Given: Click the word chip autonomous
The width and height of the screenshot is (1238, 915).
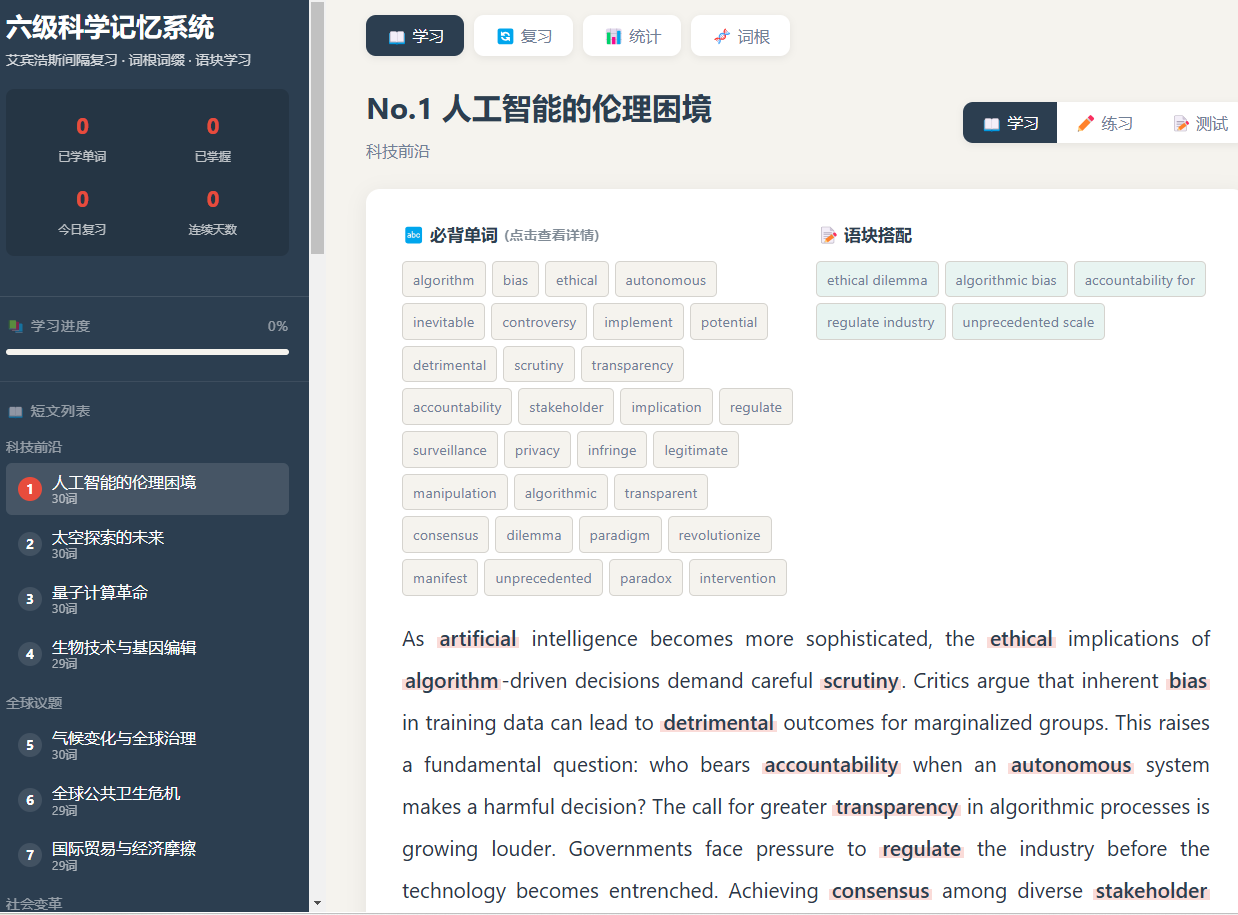Looking at the screenshot, I should pyautogui.click(x=666, y=280).
